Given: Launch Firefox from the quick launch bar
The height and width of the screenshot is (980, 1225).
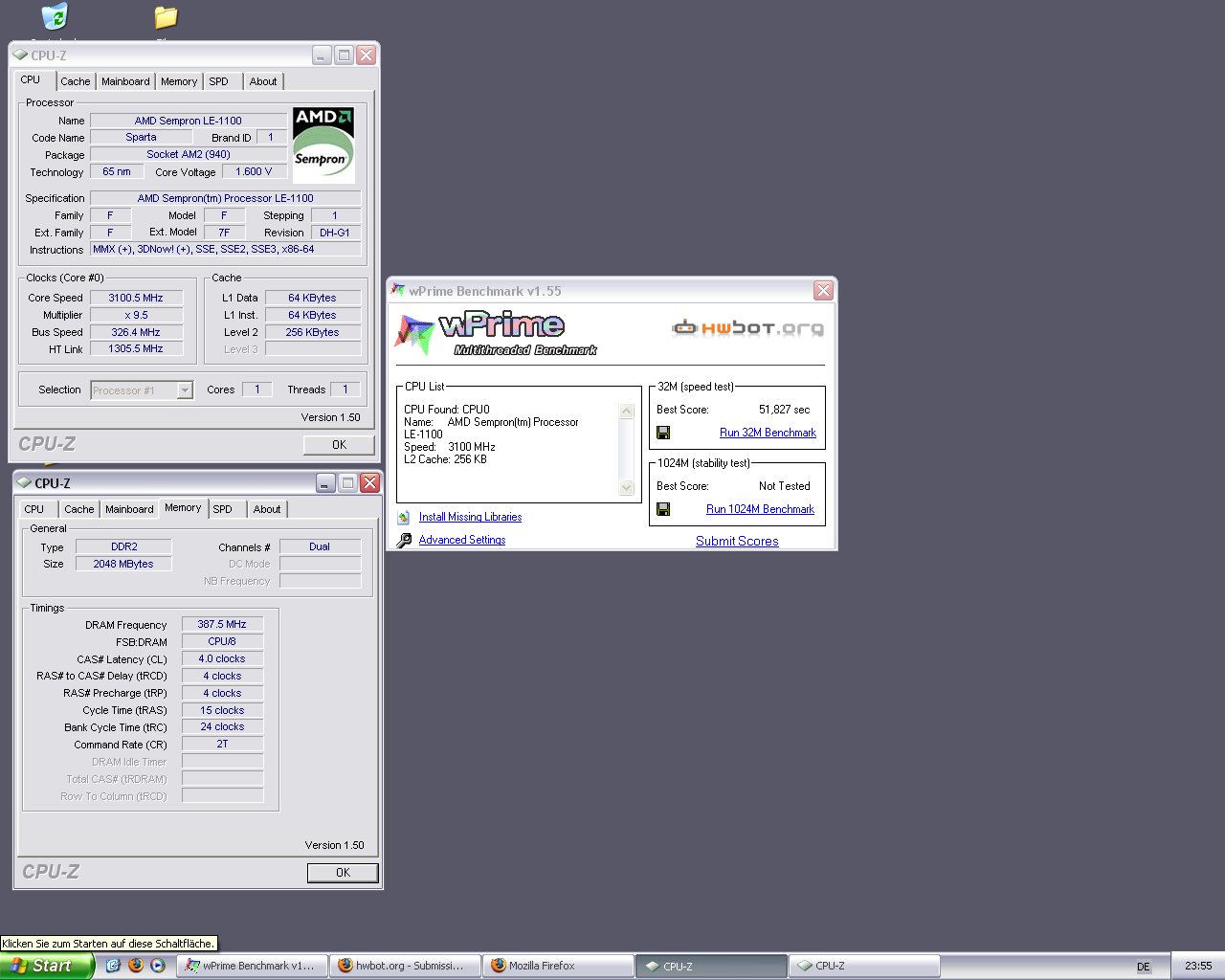Looking at the screenshot, I should click(135, 966).
